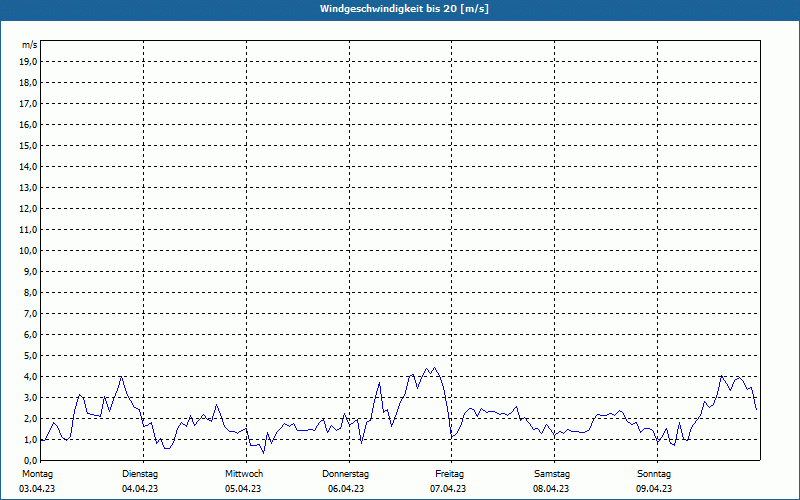The image size is (800, 500).
Task: Select the Sonntag day label
Action: point(654,474)
